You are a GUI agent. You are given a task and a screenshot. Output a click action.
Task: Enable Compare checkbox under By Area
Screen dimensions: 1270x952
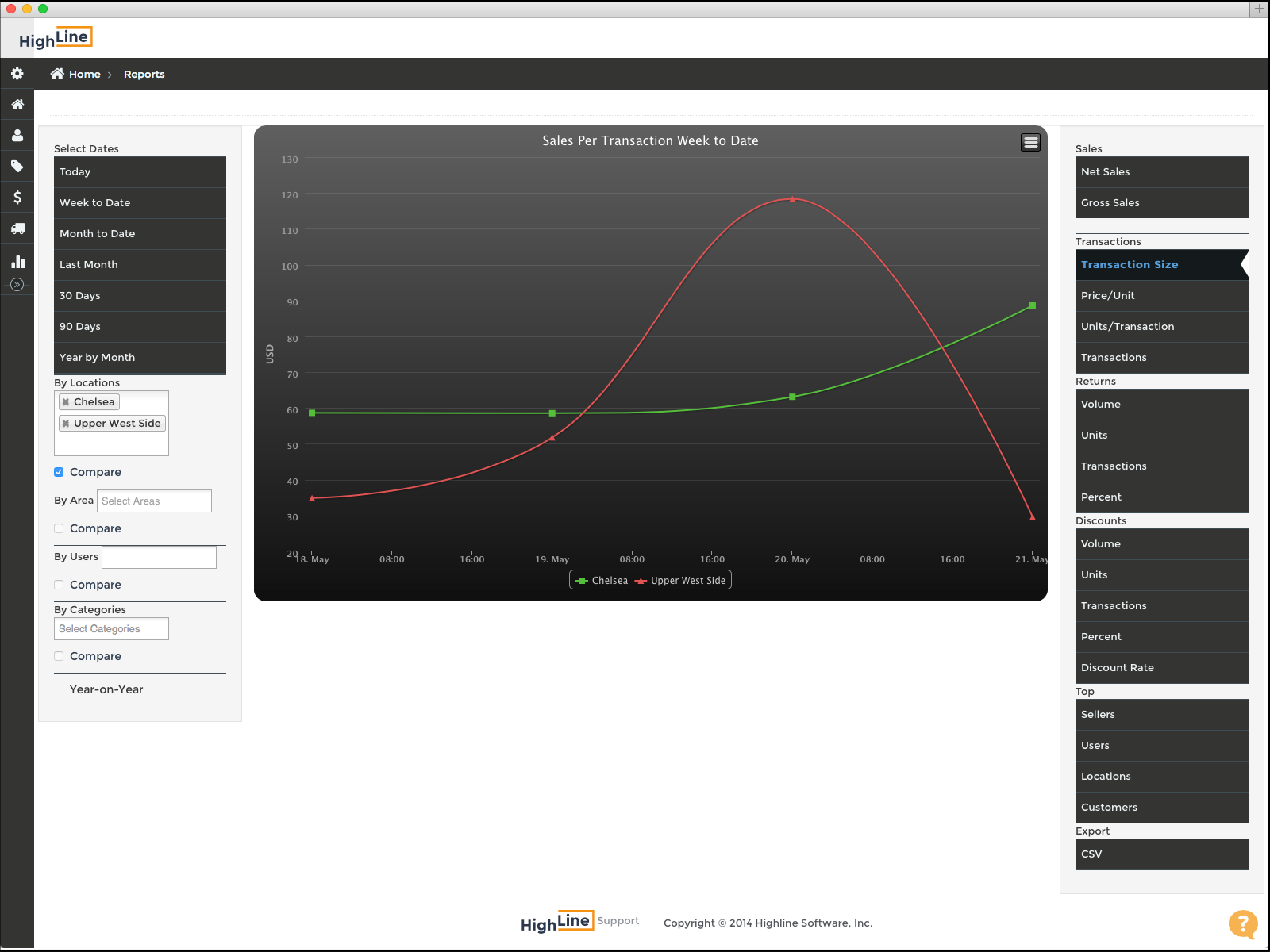(59, 528)
